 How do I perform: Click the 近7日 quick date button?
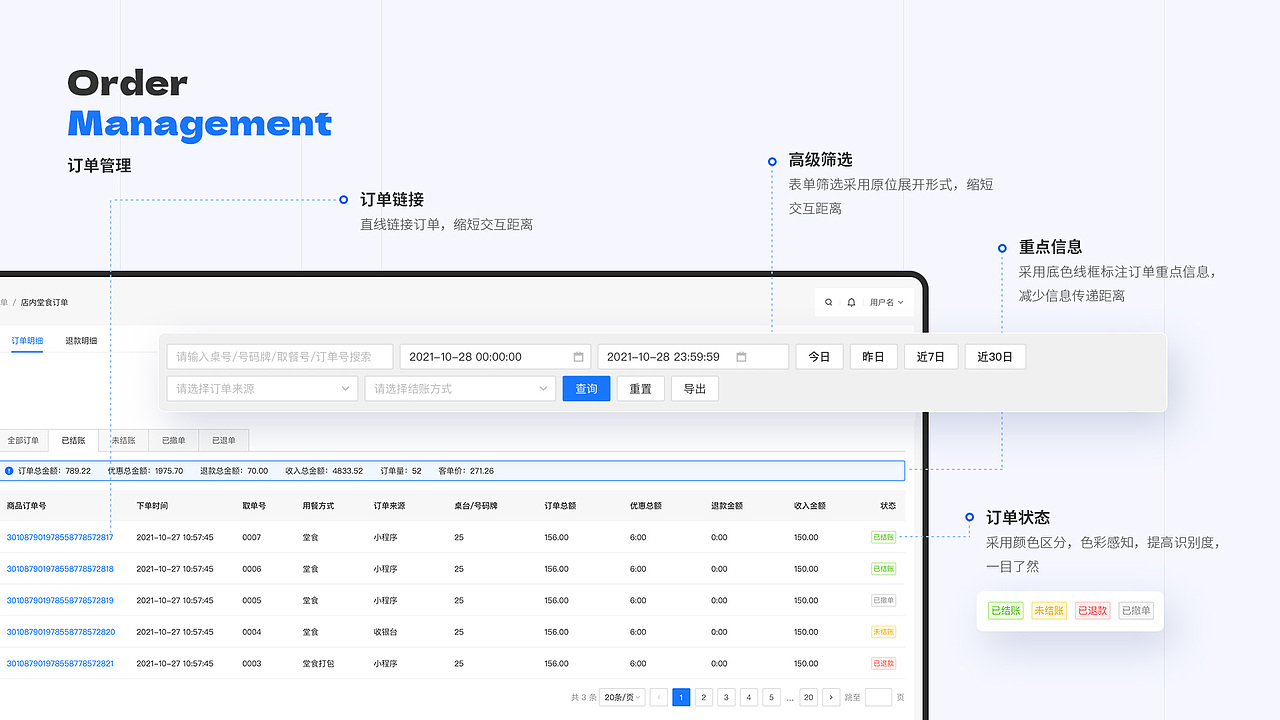(931, 357)
